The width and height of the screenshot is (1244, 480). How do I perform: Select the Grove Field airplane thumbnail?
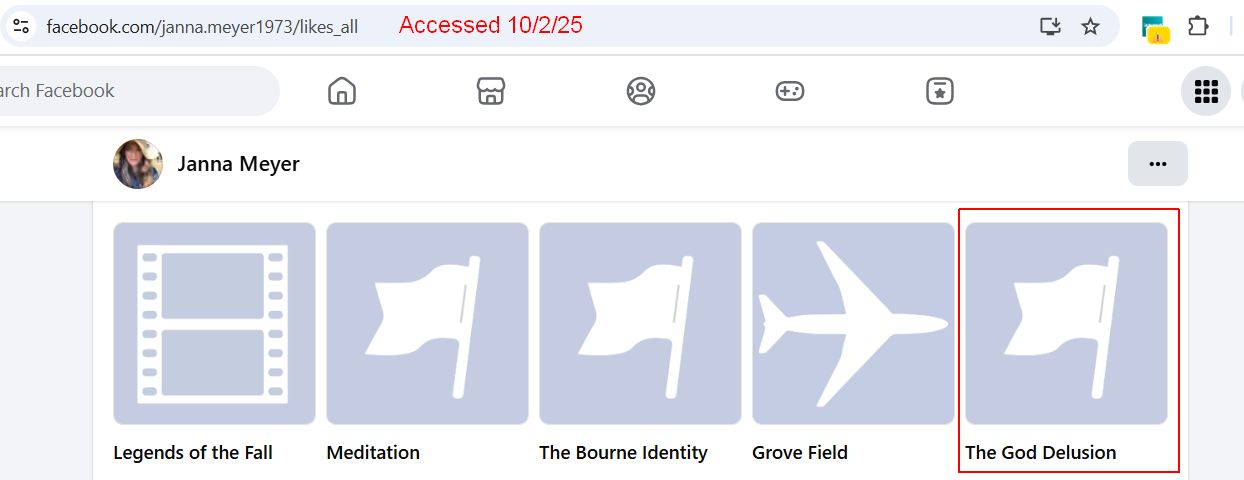point(853,323)
